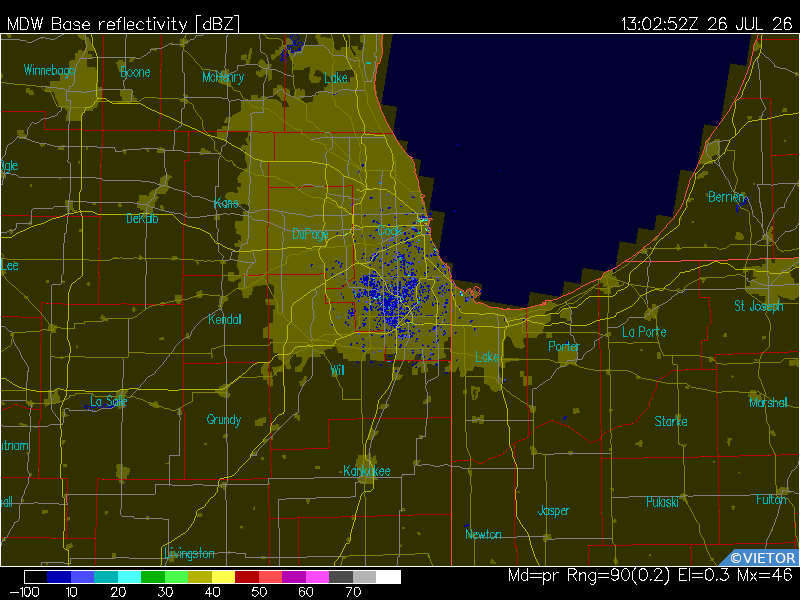Click the Kane county label
Image resolution: width=800 pixels, height=600 pixels.
[227, 204]
